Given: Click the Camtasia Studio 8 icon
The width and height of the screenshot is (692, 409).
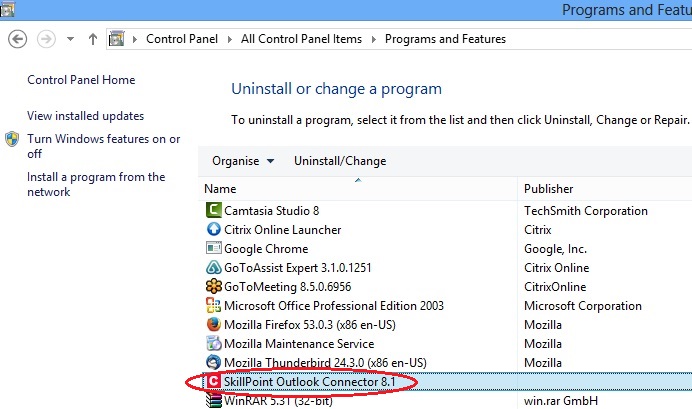Looking at the screenshot, I should point(214,210).
